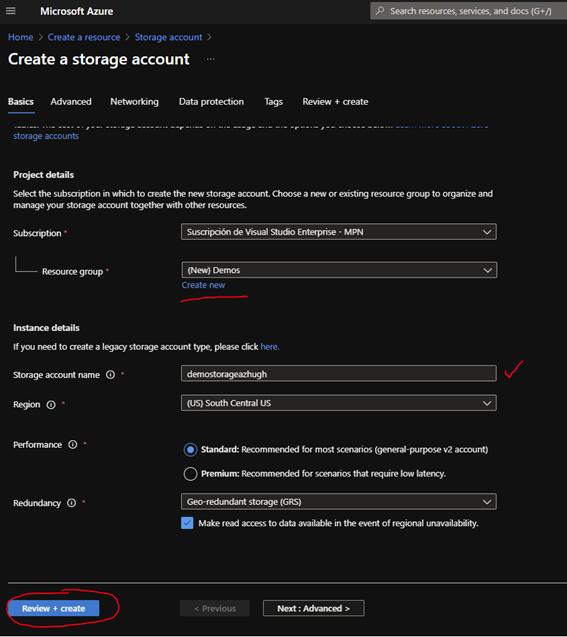
Task: Select Premium performance option
Action: [190, 474]
